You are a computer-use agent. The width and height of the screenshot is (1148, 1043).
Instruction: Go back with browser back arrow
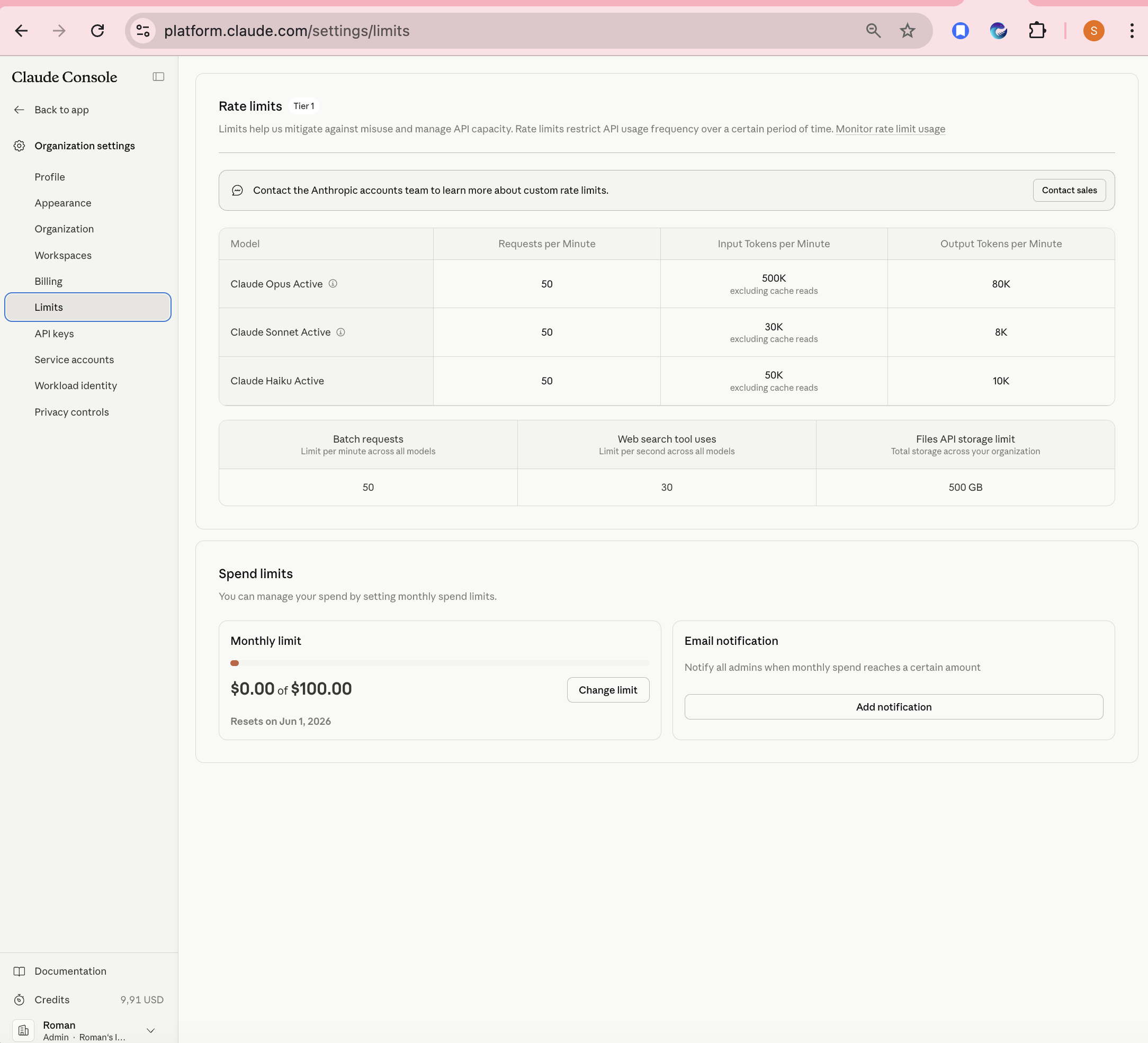click(x=21, y=31)
